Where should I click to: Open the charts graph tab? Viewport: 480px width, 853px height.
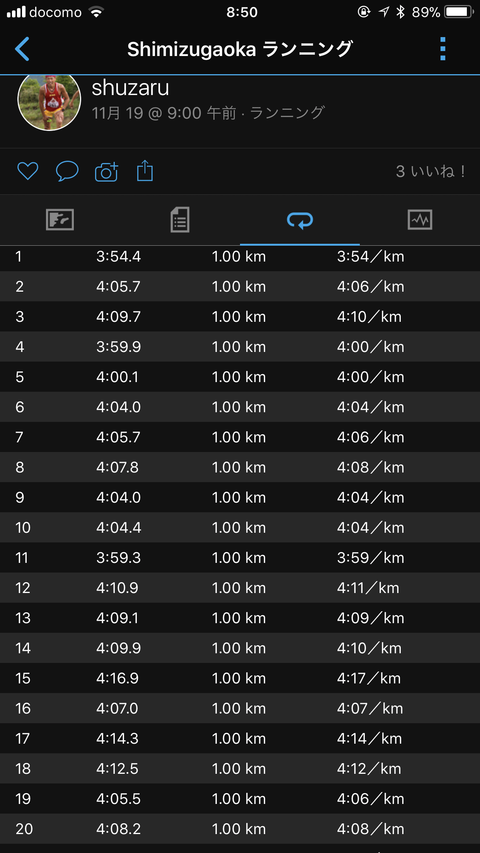pos(420,220)
